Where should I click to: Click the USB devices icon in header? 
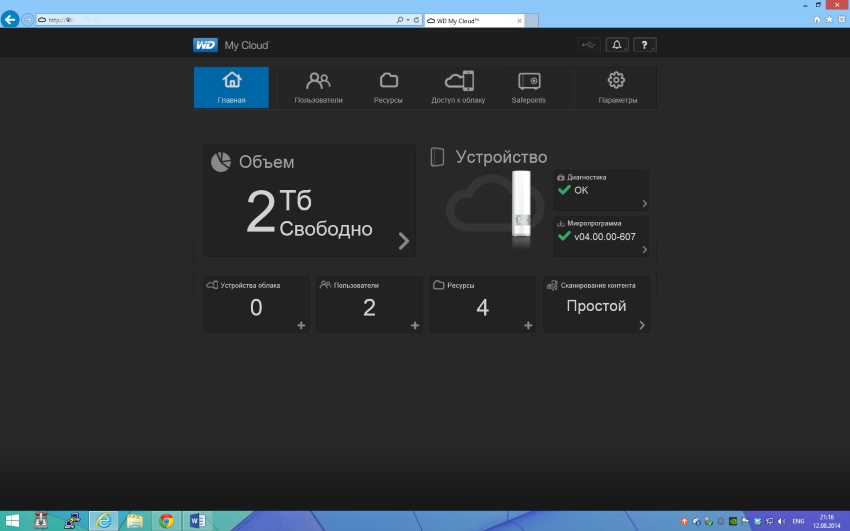click(589, 45)
